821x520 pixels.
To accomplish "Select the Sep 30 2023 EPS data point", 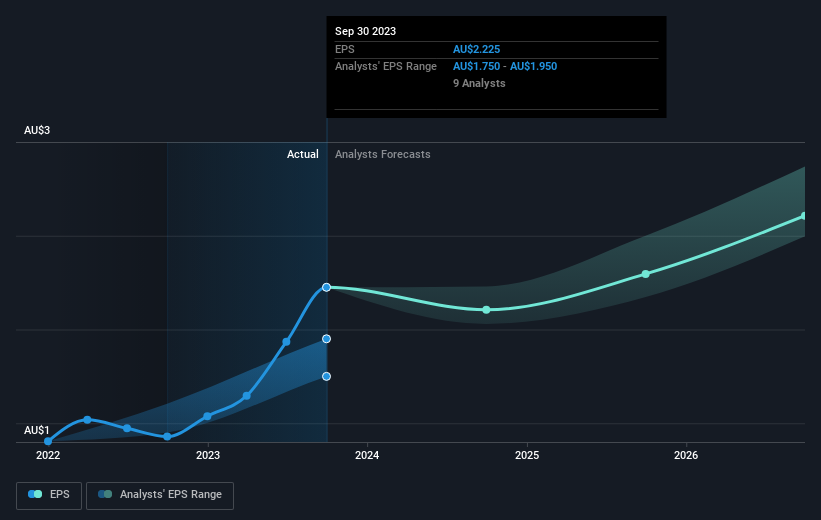I will (x=326, y=287).
